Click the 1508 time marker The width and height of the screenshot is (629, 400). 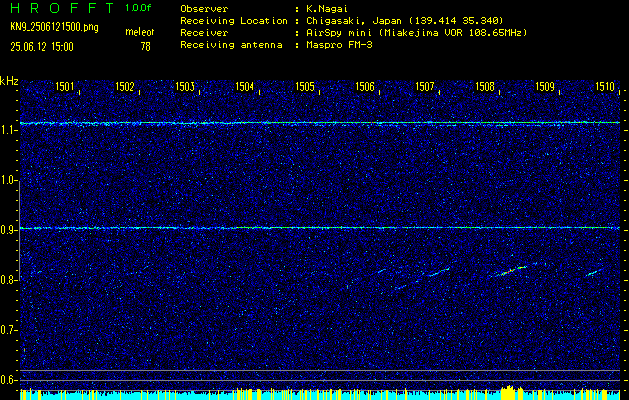485,86
